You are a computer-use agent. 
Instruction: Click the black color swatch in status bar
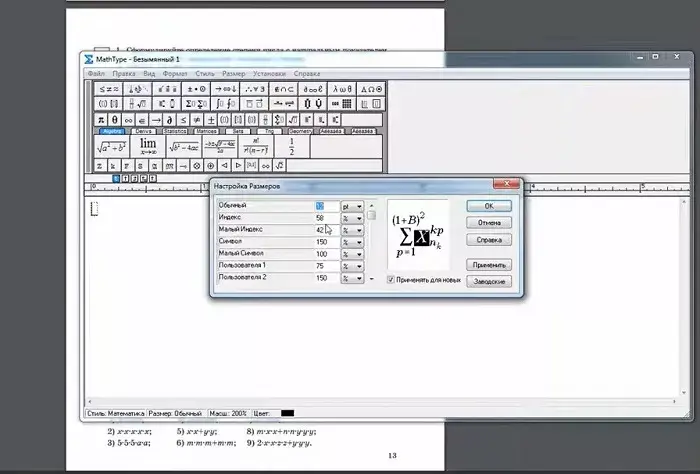[287, 413]
